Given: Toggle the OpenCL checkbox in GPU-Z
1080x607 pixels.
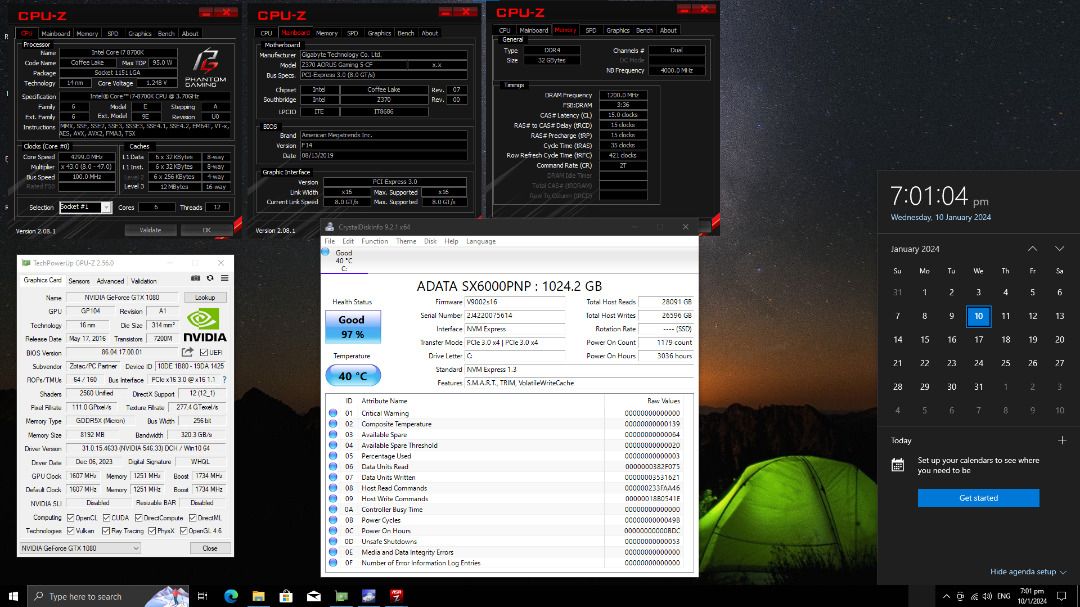Looking at the screenshot, I should pos(70,517).
